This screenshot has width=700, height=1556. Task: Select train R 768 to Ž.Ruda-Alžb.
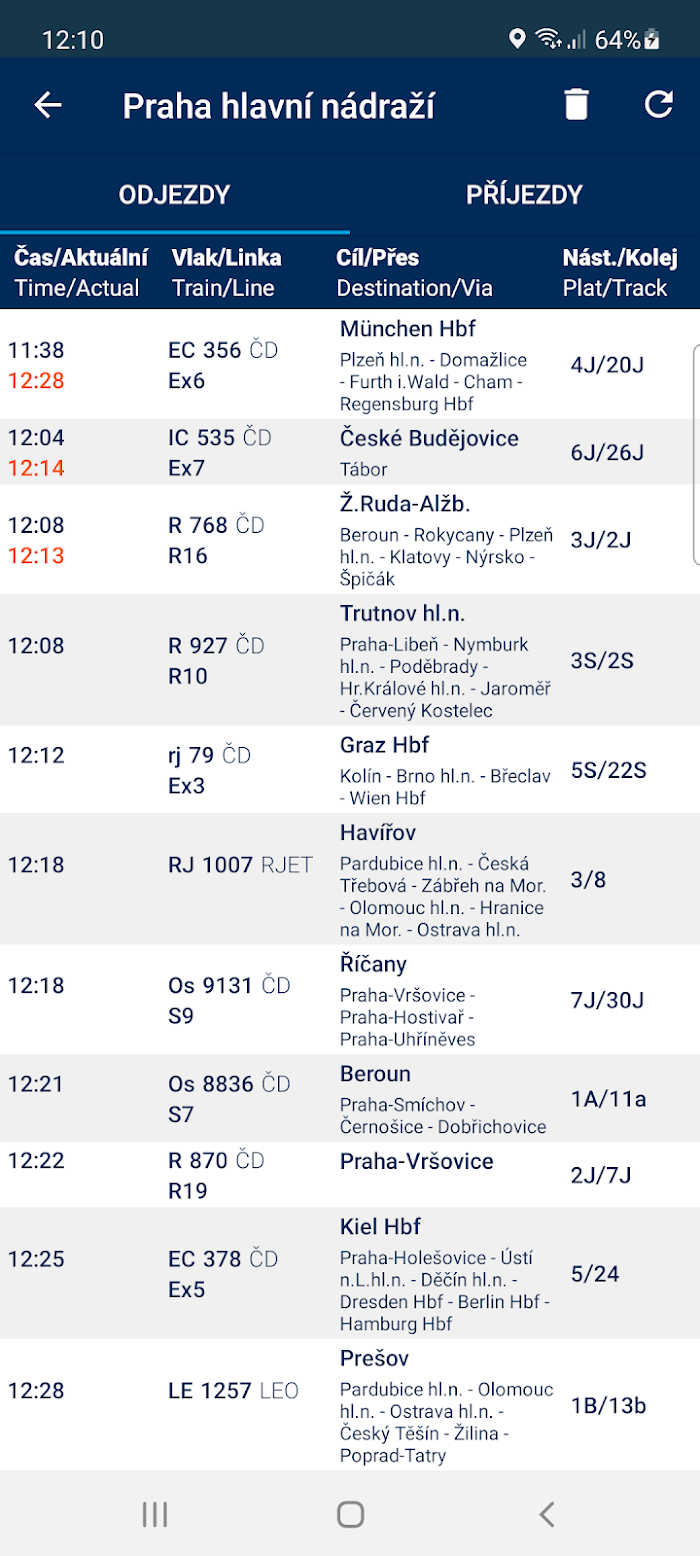(350, 540)
